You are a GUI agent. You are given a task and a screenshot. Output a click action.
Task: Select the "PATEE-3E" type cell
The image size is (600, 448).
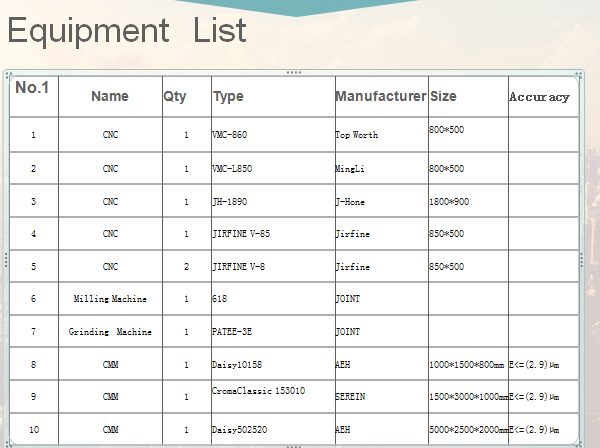click(231, 331)
